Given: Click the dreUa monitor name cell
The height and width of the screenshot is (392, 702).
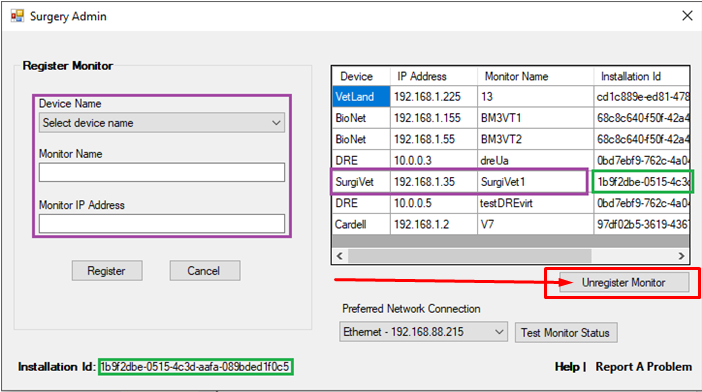Looking at the screenshot, I should tap(535, 161).
